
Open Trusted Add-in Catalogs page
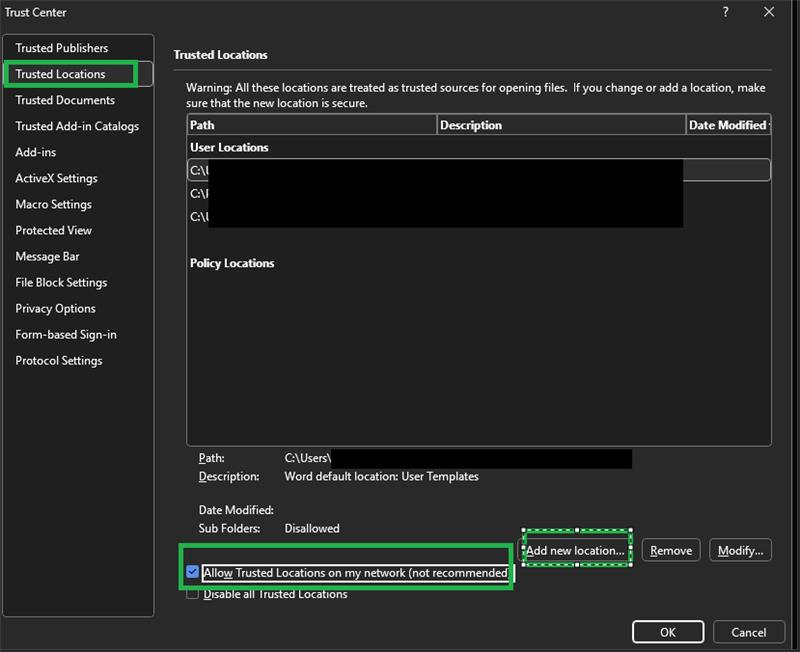77,126
